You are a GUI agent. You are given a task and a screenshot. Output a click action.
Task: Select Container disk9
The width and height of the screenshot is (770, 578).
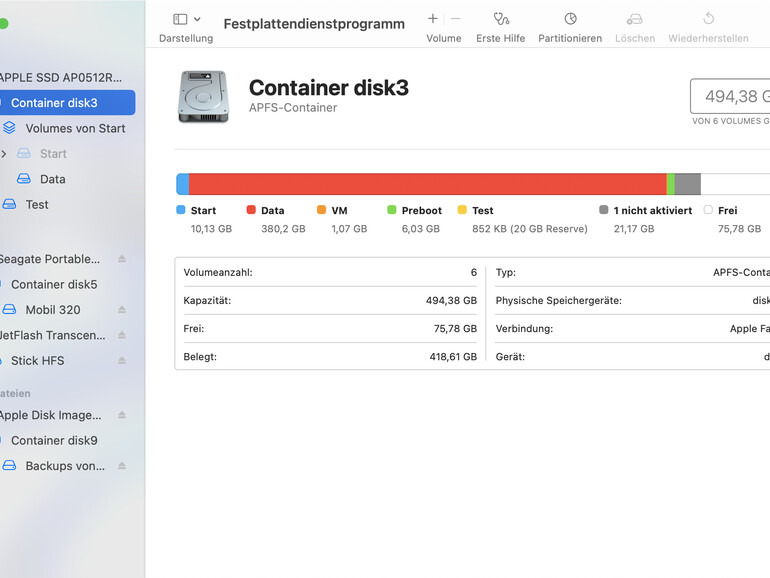(54, 440)
